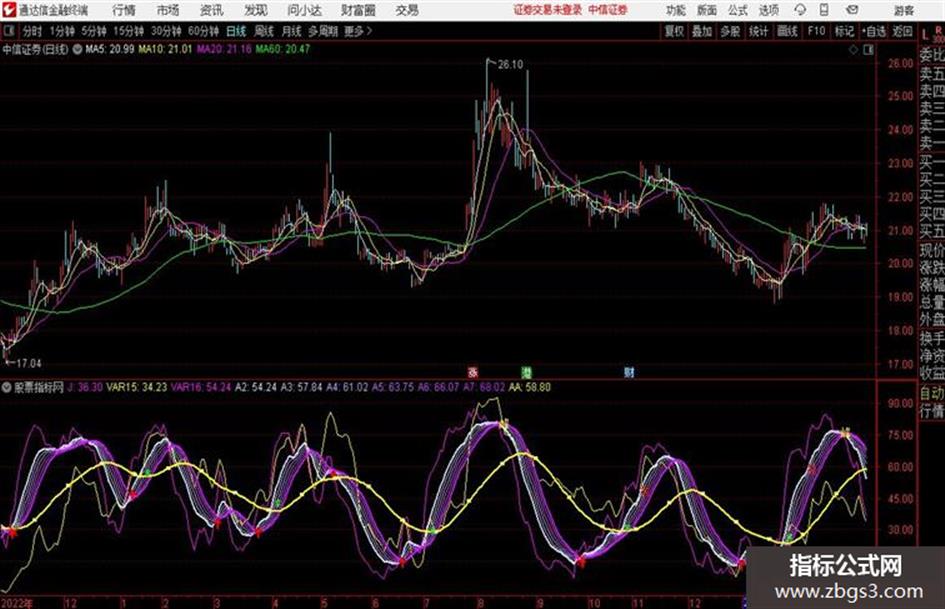Image resolution: width=945 pixels, height=609 pixels.
Task: Open the mail envelope icon
Action: click(x=852, y=10)
